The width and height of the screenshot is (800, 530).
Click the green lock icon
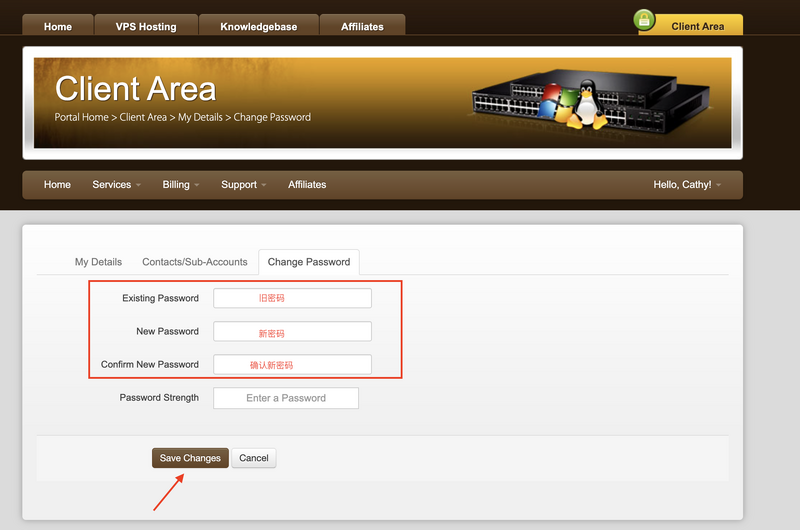coord(644,20)
